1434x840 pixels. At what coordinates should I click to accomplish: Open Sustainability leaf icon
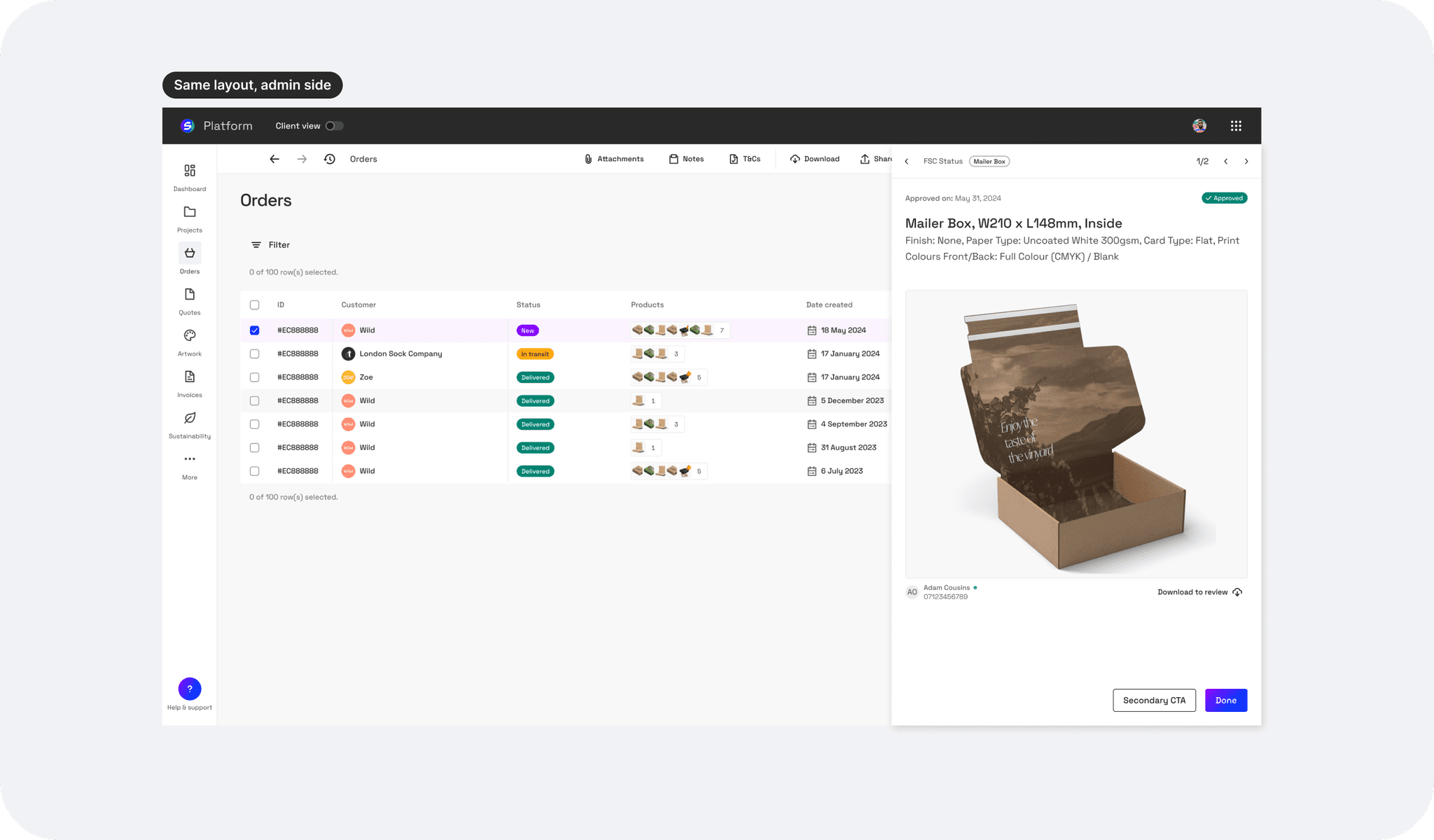pyautogui.click(x=190, y=419)
